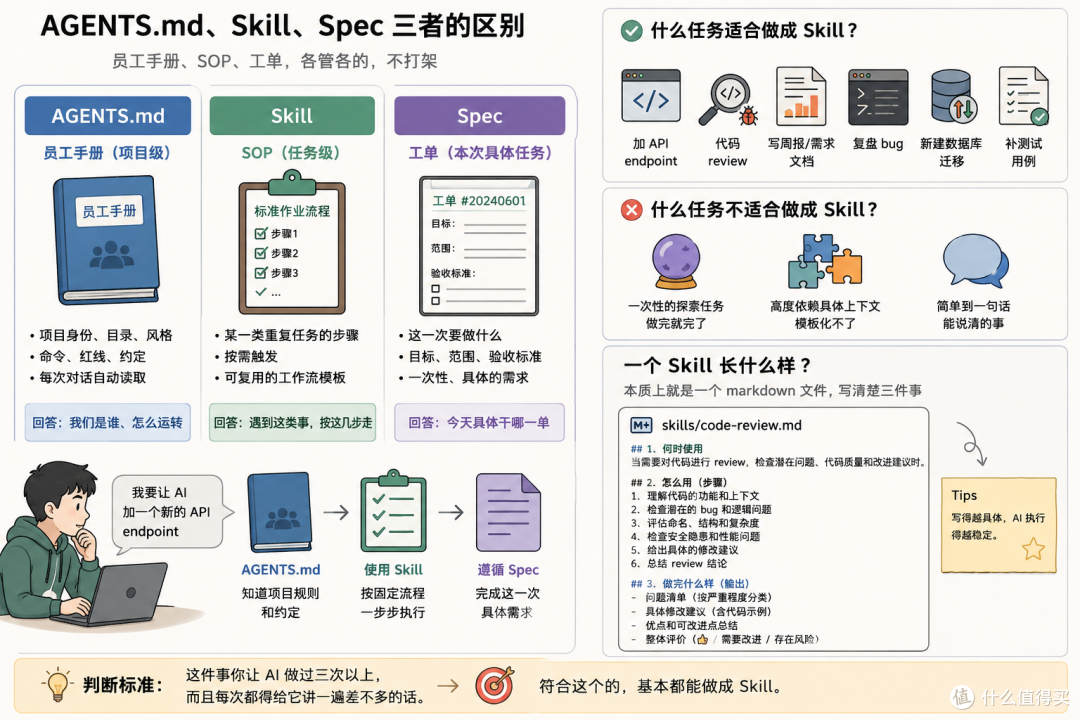Select the purple Spec column header
The image size is (1080, 720).
pyautogui.click(x=479, y=116)
